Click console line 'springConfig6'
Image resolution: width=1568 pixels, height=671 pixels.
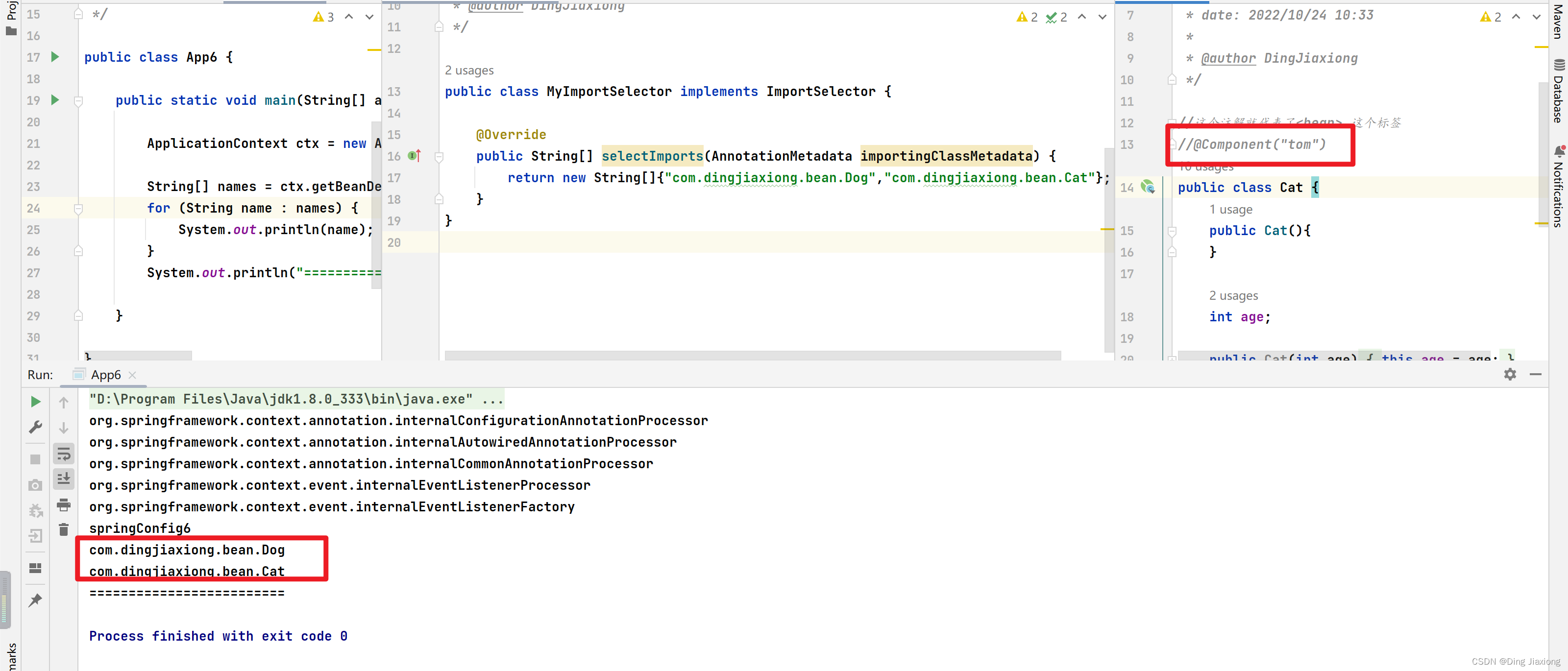coord(140,528)
